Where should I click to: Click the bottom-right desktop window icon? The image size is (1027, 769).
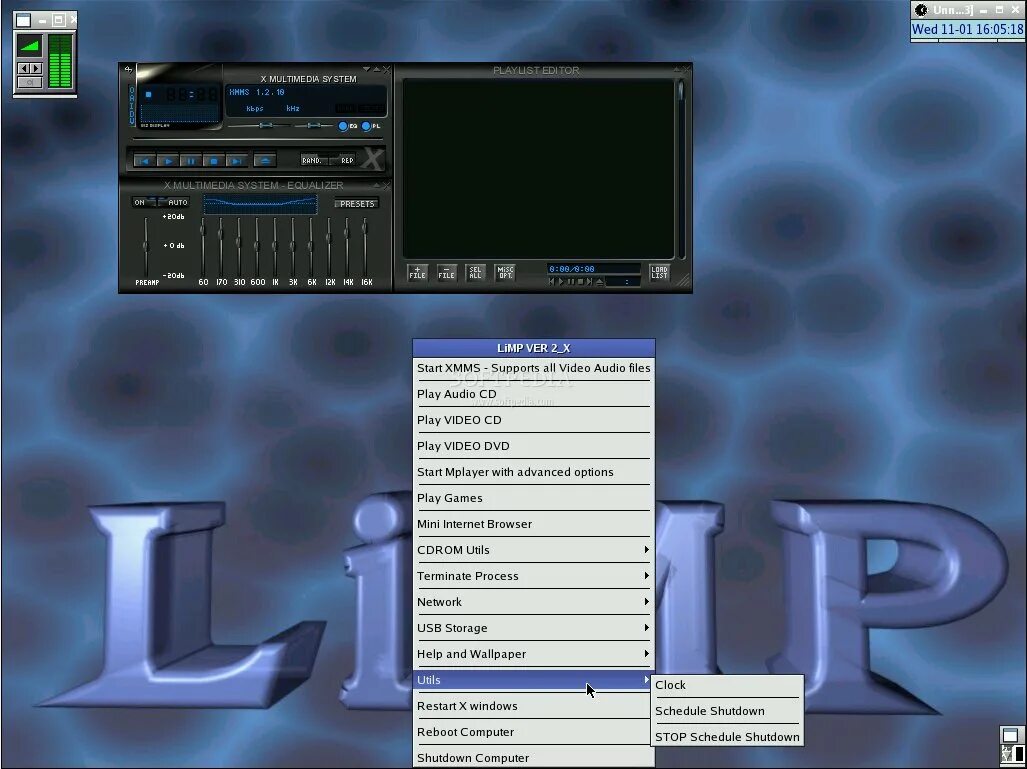pos(1011,735)
